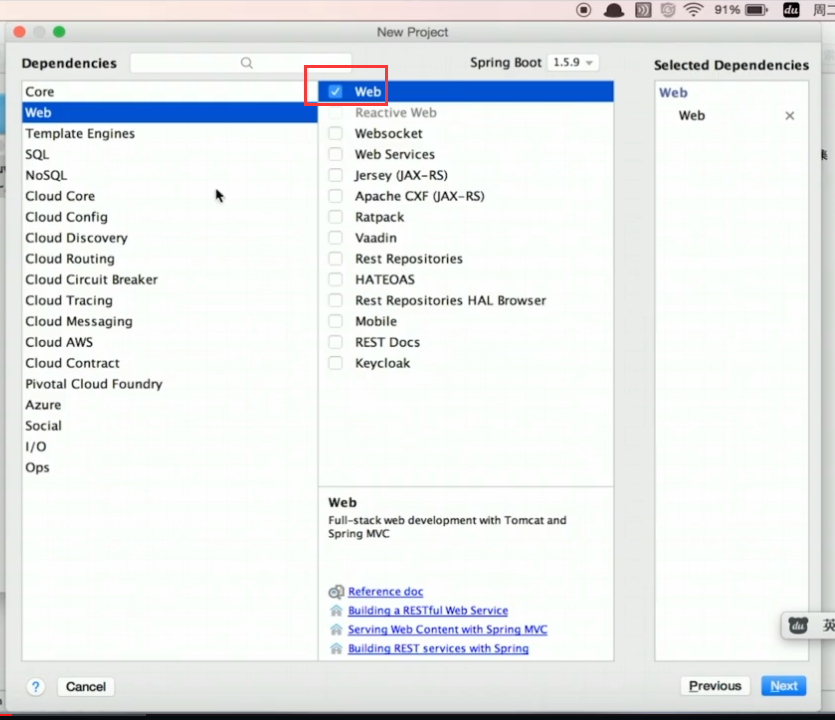Select the Cloud Messaging category

[170, 321]
